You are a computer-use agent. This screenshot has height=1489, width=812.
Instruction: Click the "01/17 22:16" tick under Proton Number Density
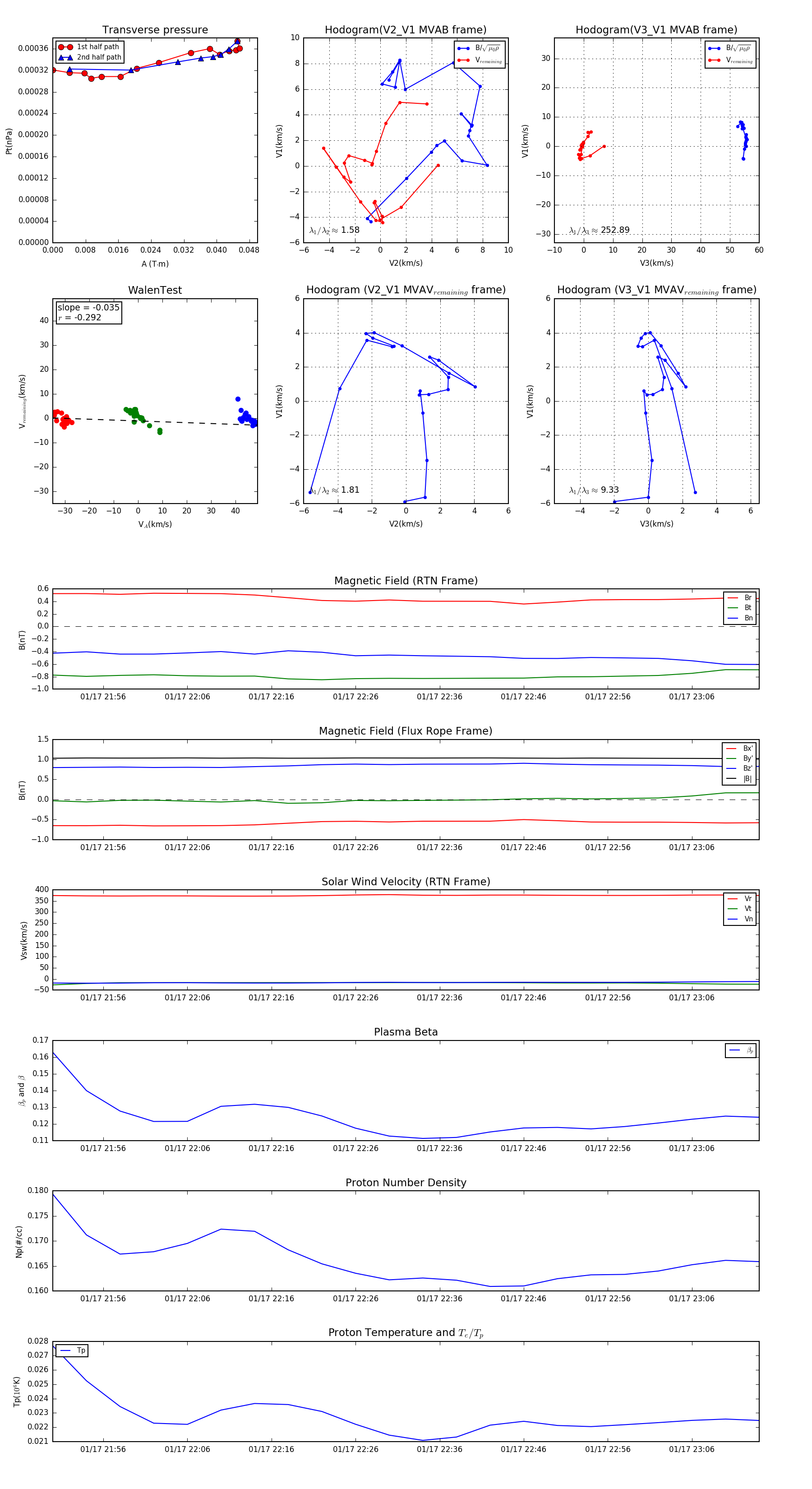click(x=271, y=1299)
